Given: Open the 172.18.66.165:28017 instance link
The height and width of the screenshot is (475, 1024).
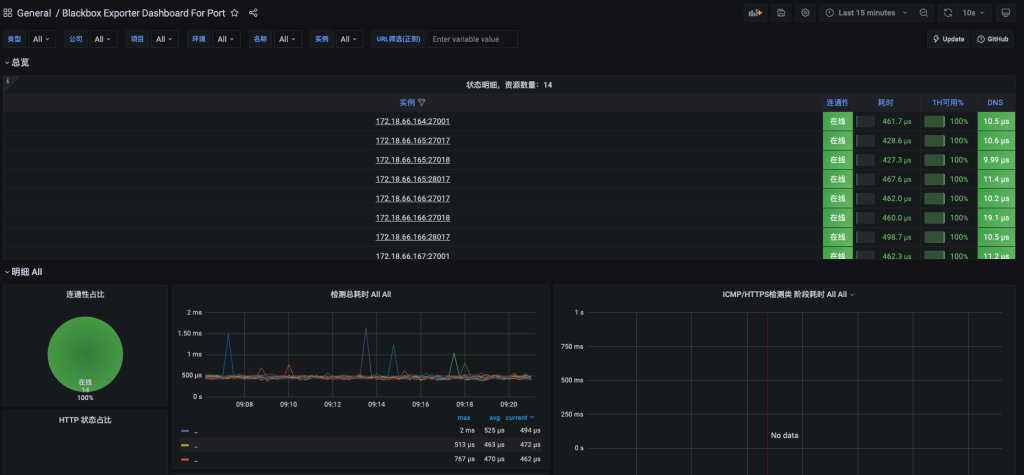Looking at the screenshot, I should point(413,179).
